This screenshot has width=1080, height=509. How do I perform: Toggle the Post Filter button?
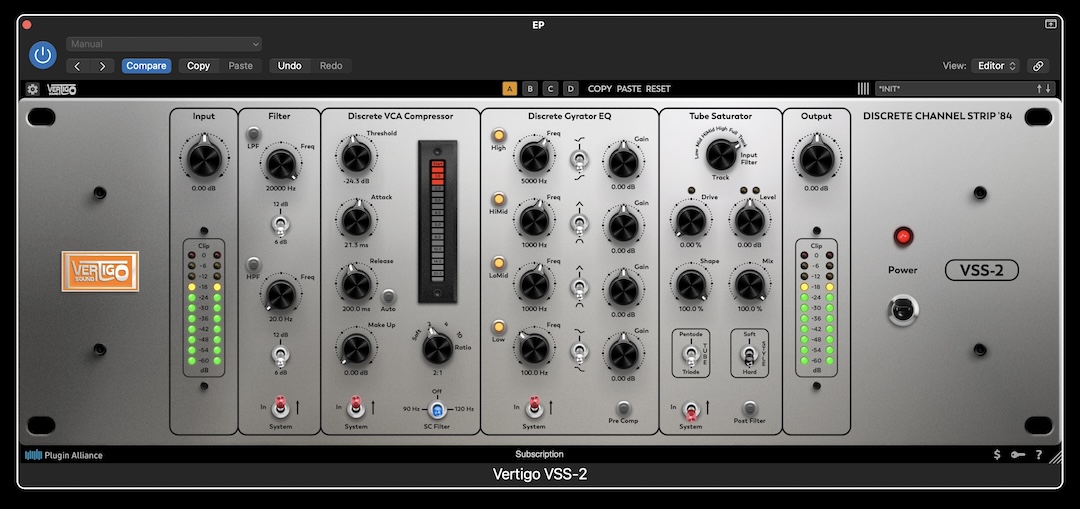[750, 407]
